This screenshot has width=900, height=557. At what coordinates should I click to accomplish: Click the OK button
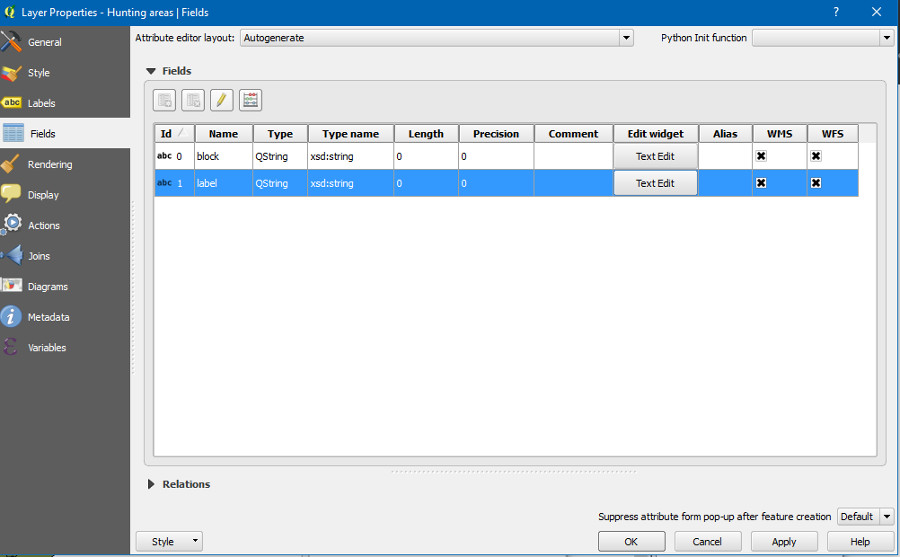coord(631,541)
